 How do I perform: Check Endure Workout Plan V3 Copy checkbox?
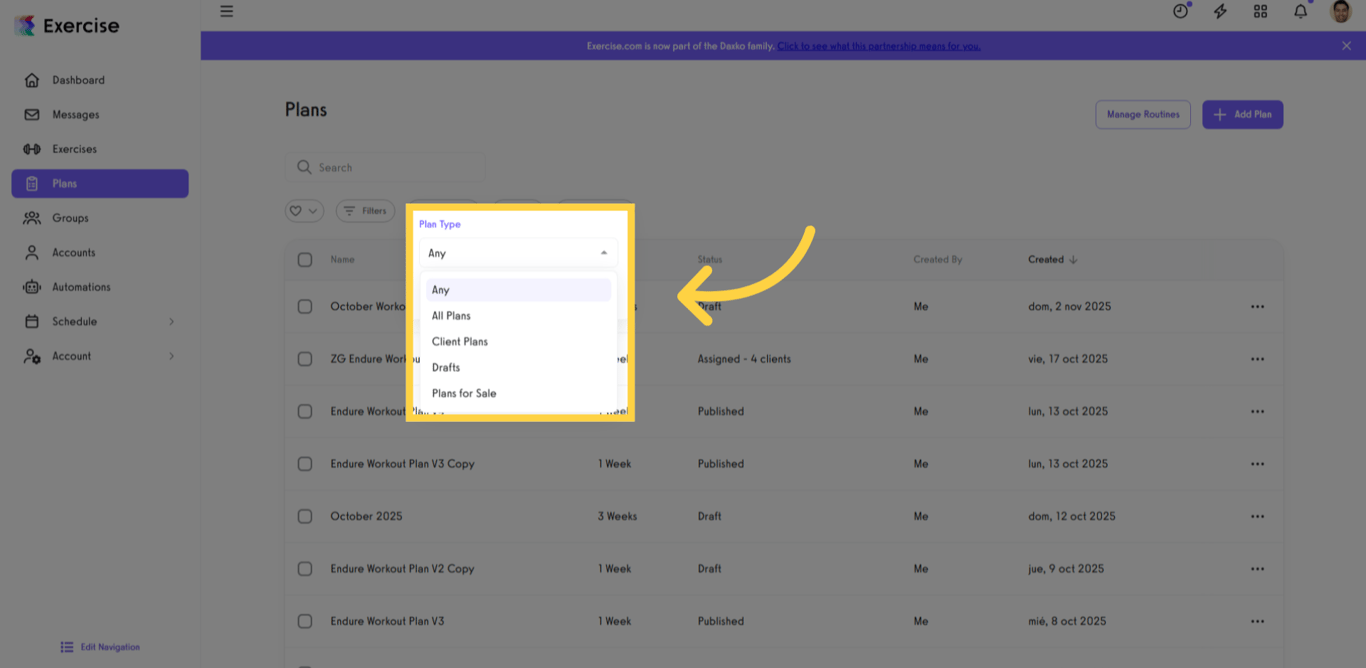[x=305, y=464]
